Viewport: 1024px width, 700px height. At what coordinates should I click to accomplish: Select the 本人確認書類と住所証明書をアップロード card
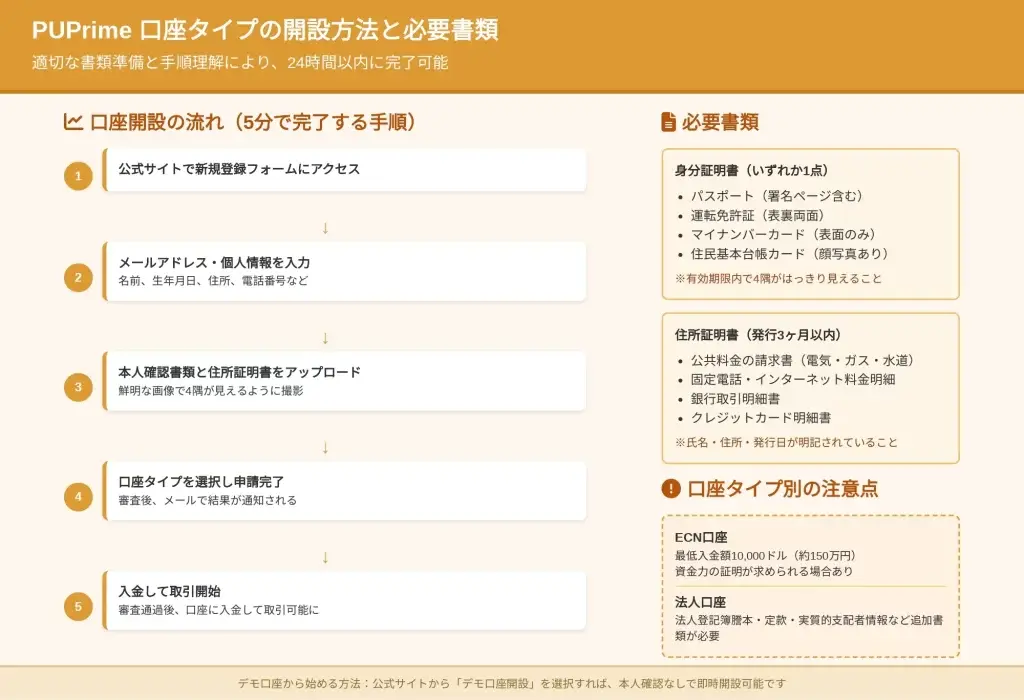(x=344, y=381)
